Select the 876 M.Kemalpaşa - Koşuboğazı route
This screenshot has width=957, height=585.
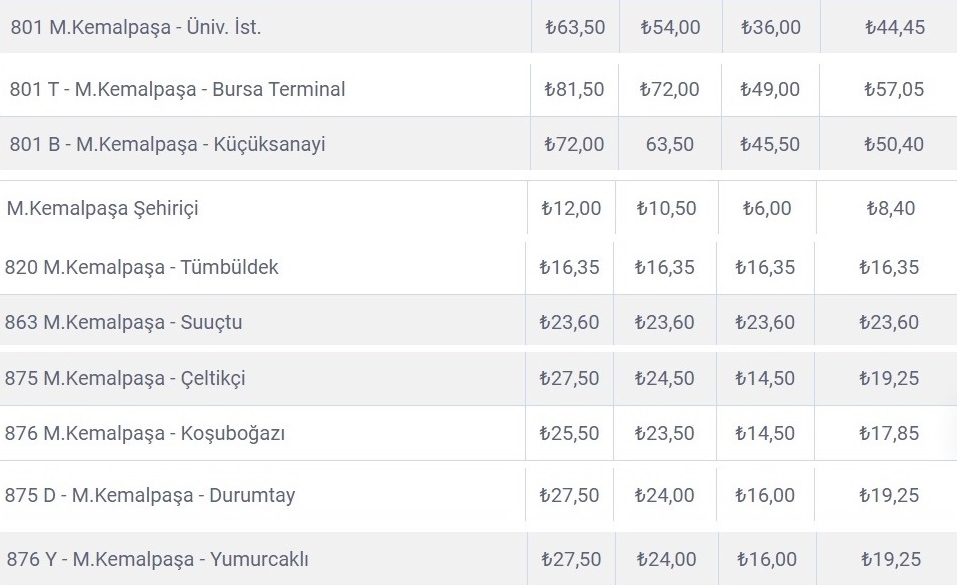pyautogui.click(x=145, y=433)
